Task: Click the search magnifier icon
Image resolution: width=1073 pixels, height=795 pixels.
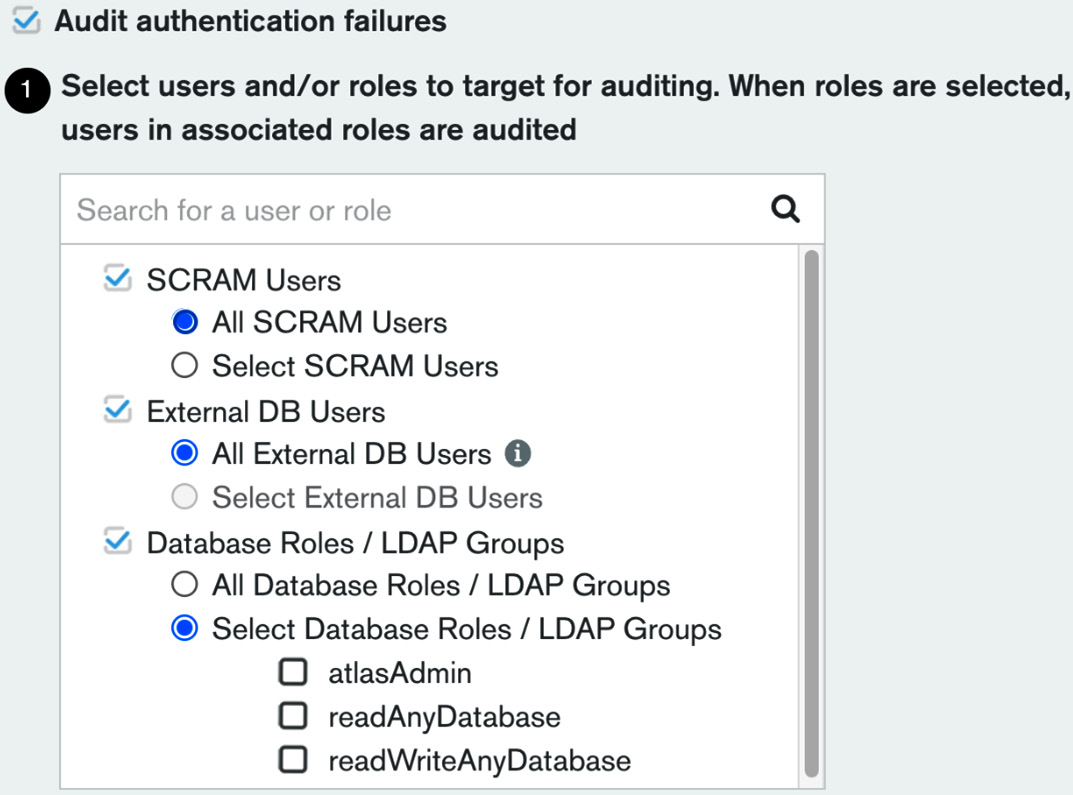Action: click(x=785, y=209)
